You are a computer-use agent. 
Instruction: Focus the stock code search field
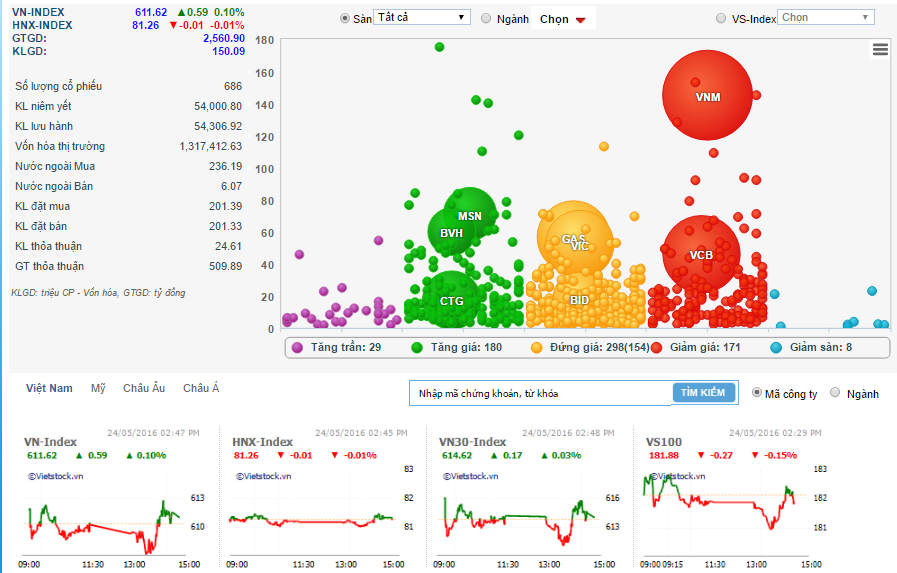pos(541,393)
